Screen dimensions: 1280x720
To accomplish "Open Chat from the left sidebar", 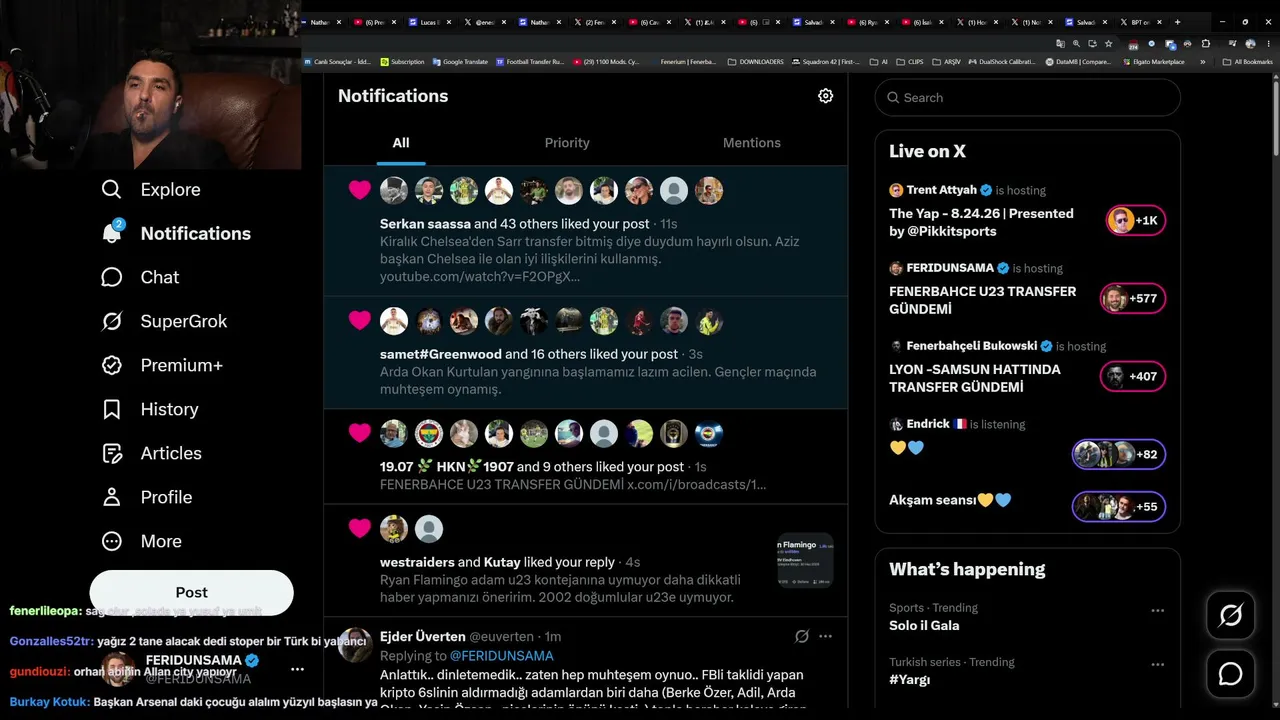I will (140, 277).
